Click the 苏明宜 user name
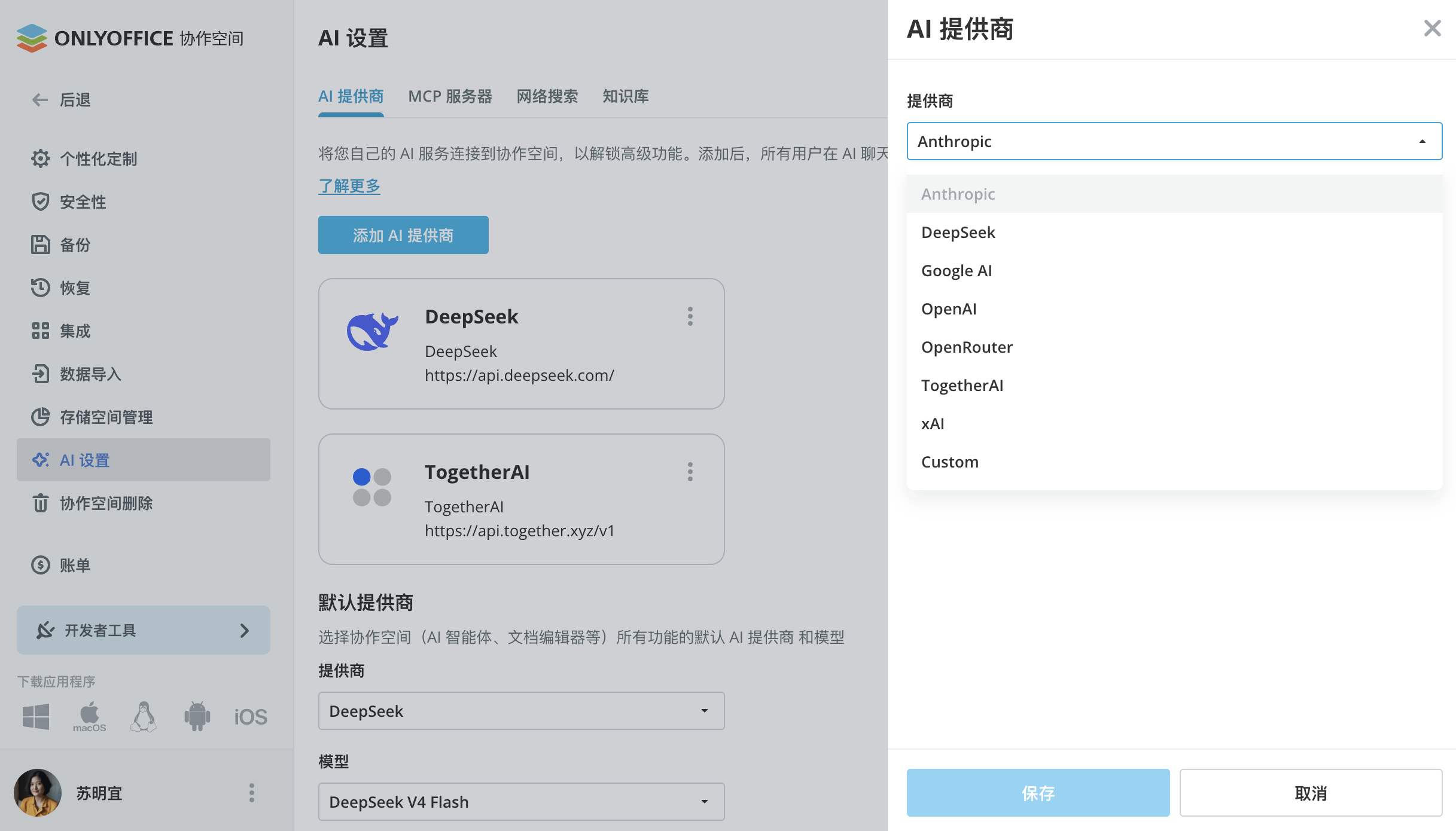Image resolution: width=1456 pixels, height=831 pixels. tap(99, 793)
